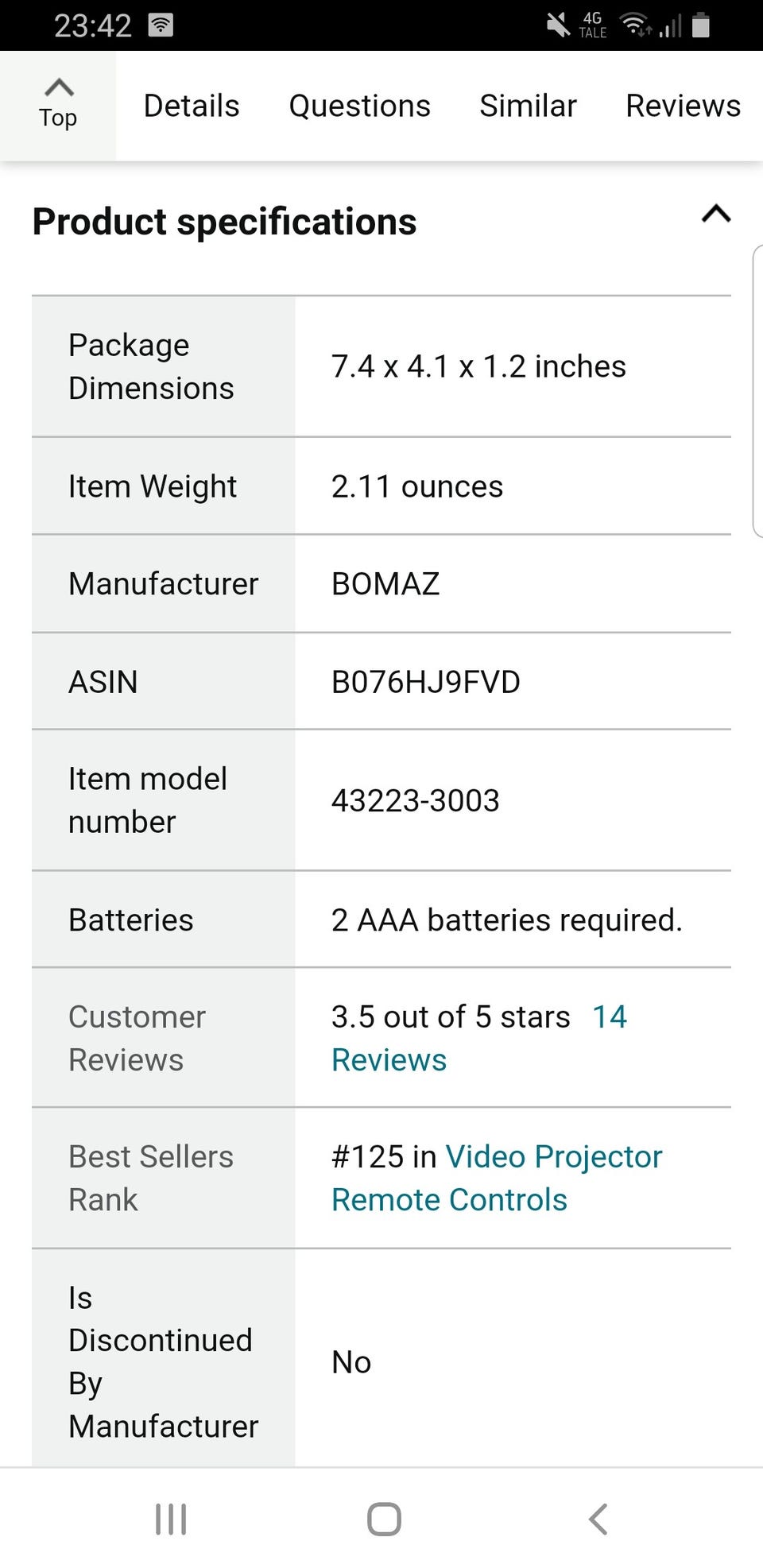Tap the side edge panel handle
Screen dimensions: 763x1568
757,391
